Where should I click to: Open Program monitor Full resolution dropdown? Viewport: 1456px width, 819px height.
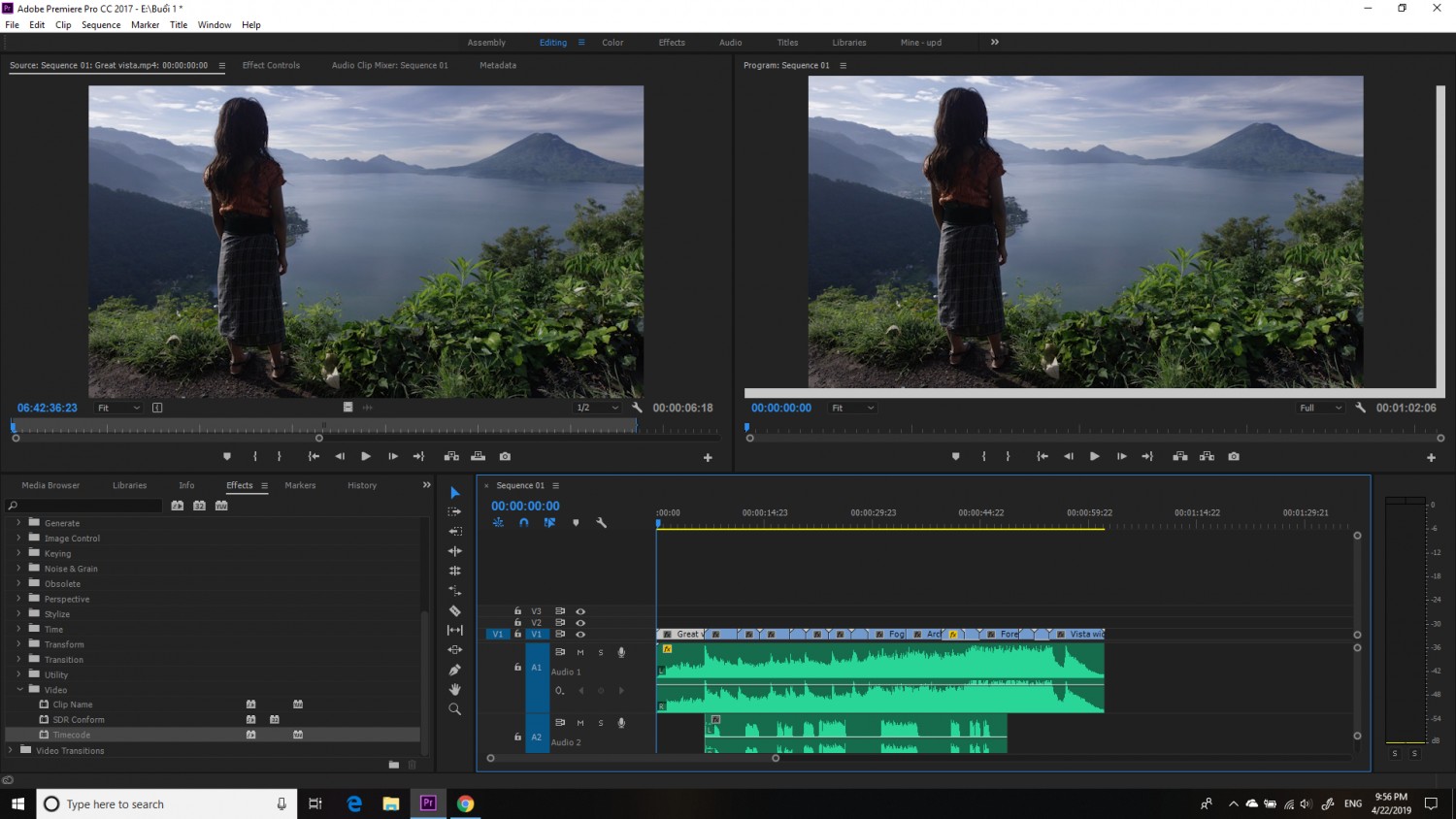1320,408
